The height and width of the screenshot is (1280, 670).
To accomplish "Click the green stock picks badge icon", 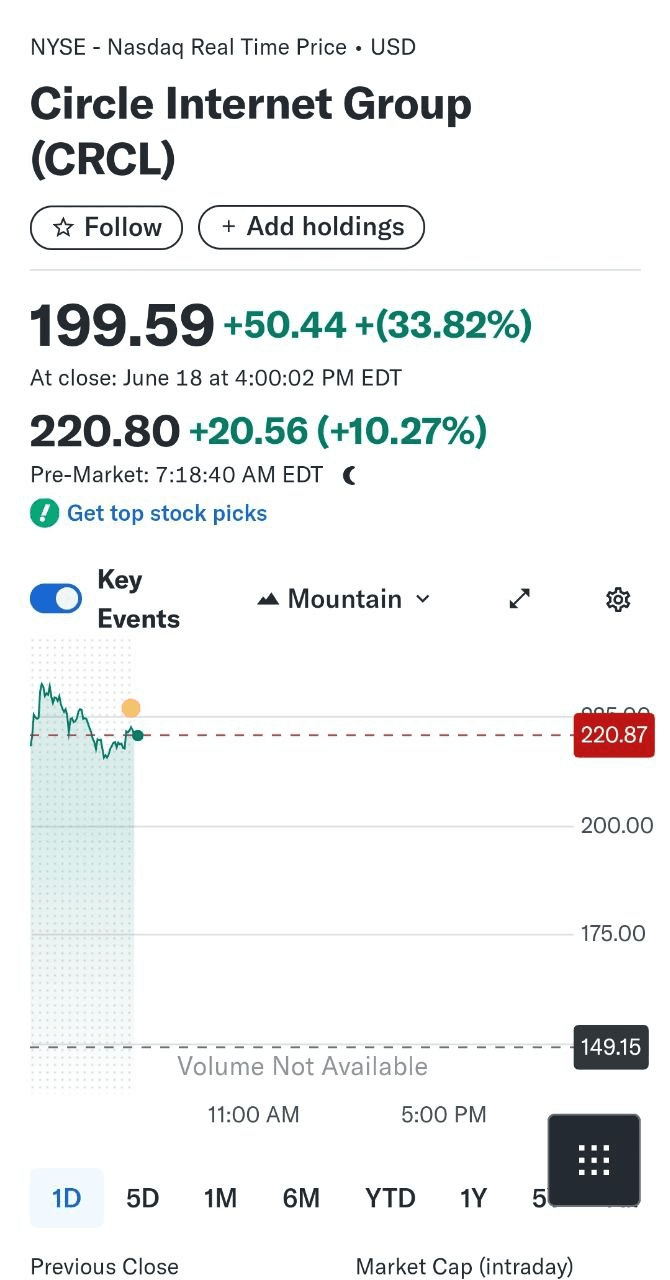I will click(x=45, y=514).
